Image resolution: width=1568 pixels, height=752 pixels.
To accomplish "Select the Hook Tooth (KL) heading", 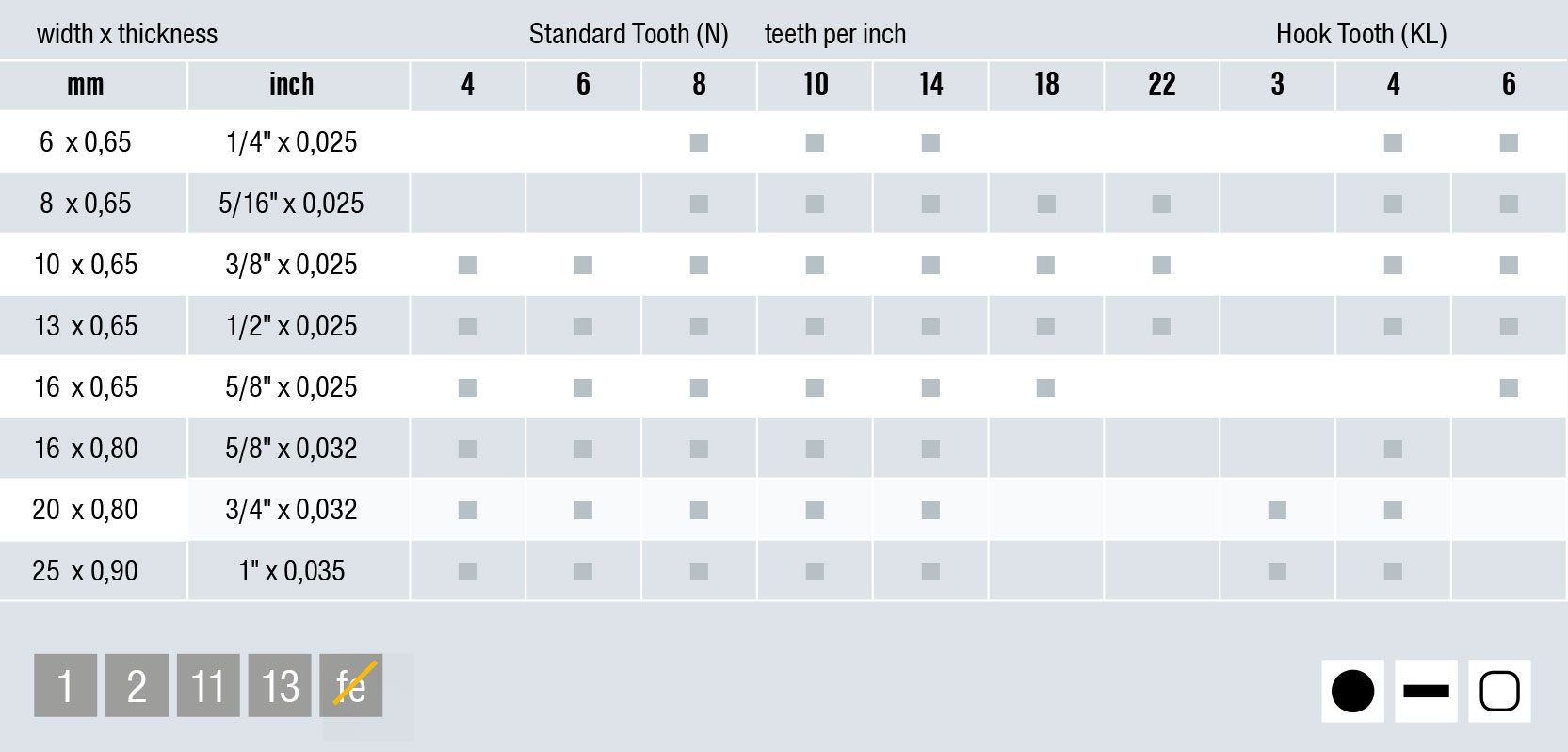I will point(1362,34).
